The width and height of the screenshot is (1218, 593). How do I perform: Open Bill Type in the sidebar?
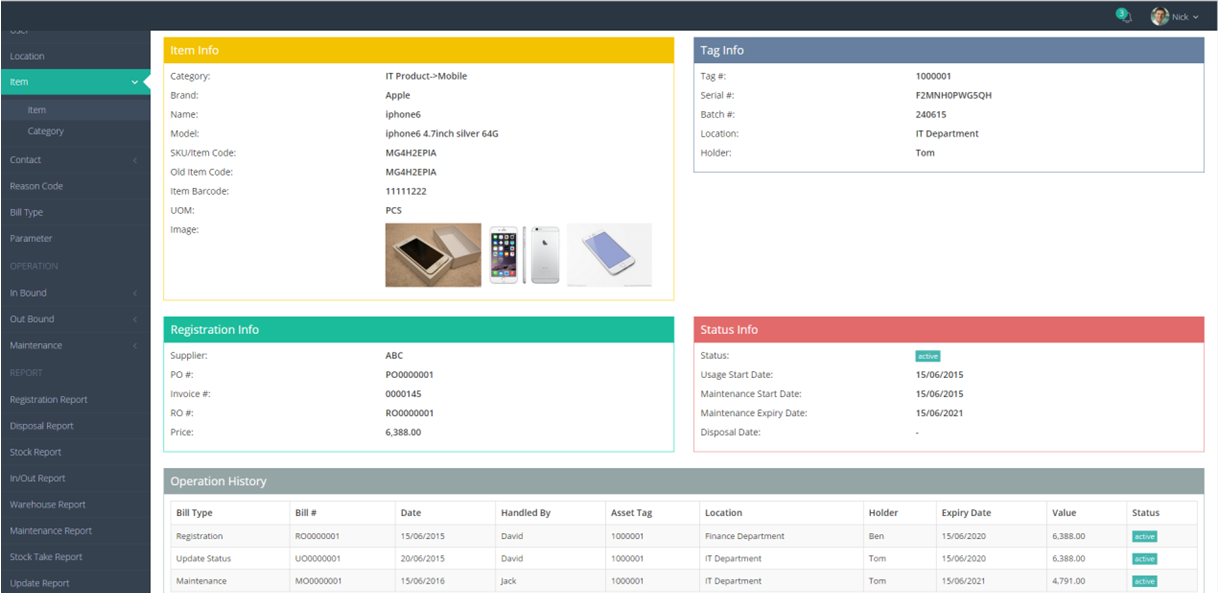pyautogui.click(x=75, y=212)
